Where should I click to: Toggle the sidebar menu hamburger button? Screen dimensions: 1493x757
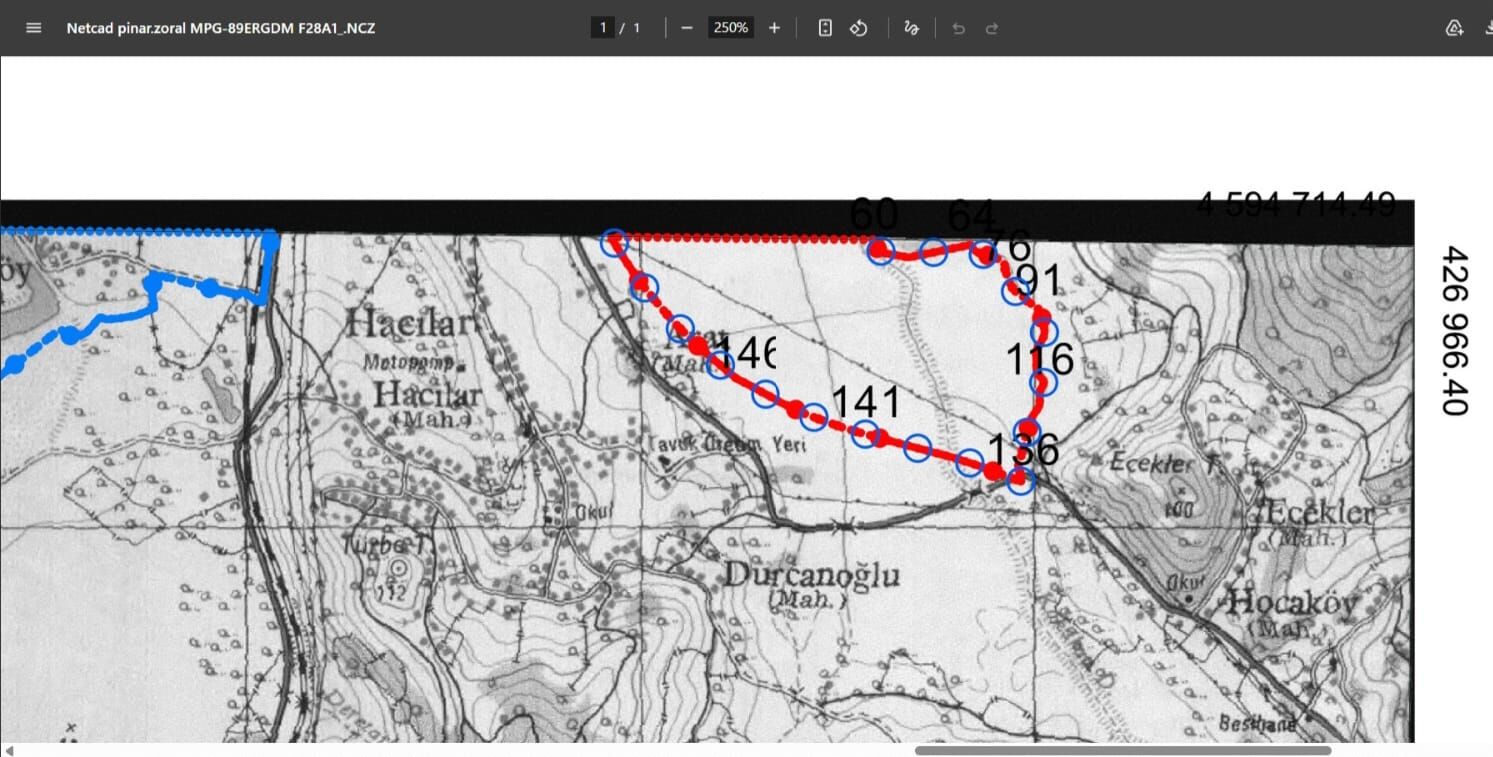[x=34, y=28]
